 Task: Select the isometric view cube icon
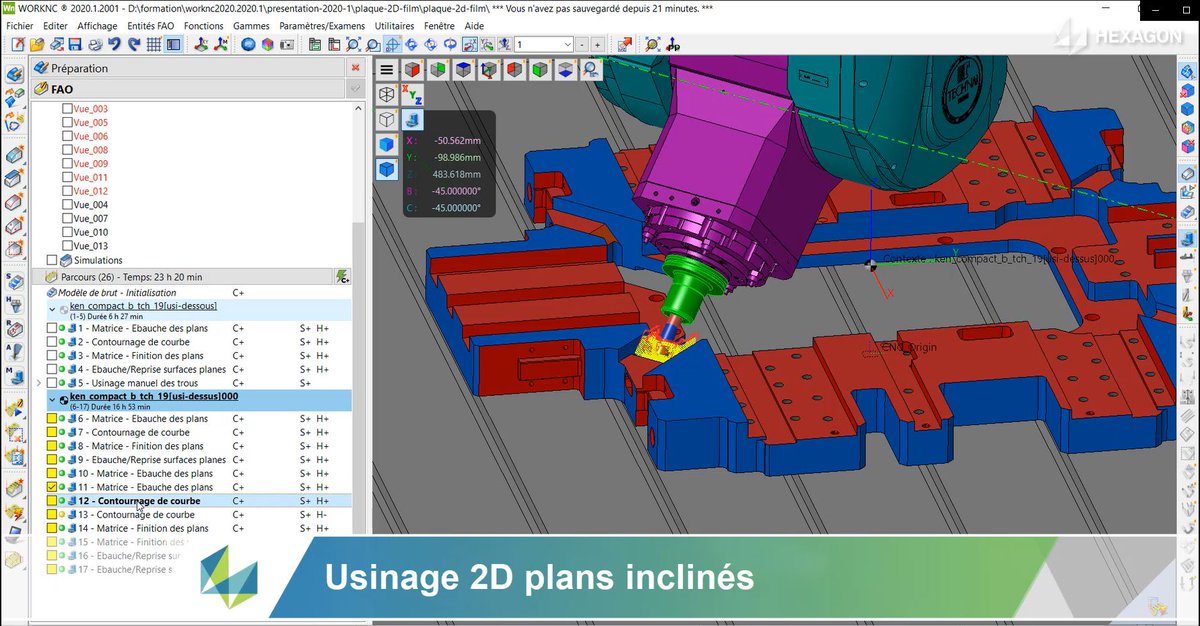[x=488, y=69]
